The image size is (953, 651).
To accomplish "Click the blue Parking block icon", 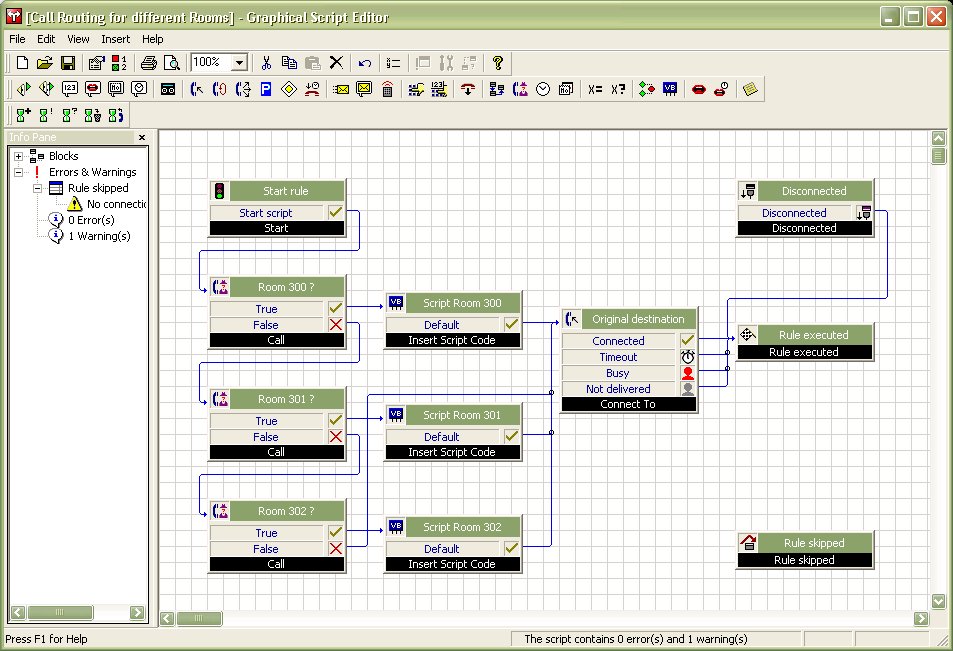I will click(266, 89).
